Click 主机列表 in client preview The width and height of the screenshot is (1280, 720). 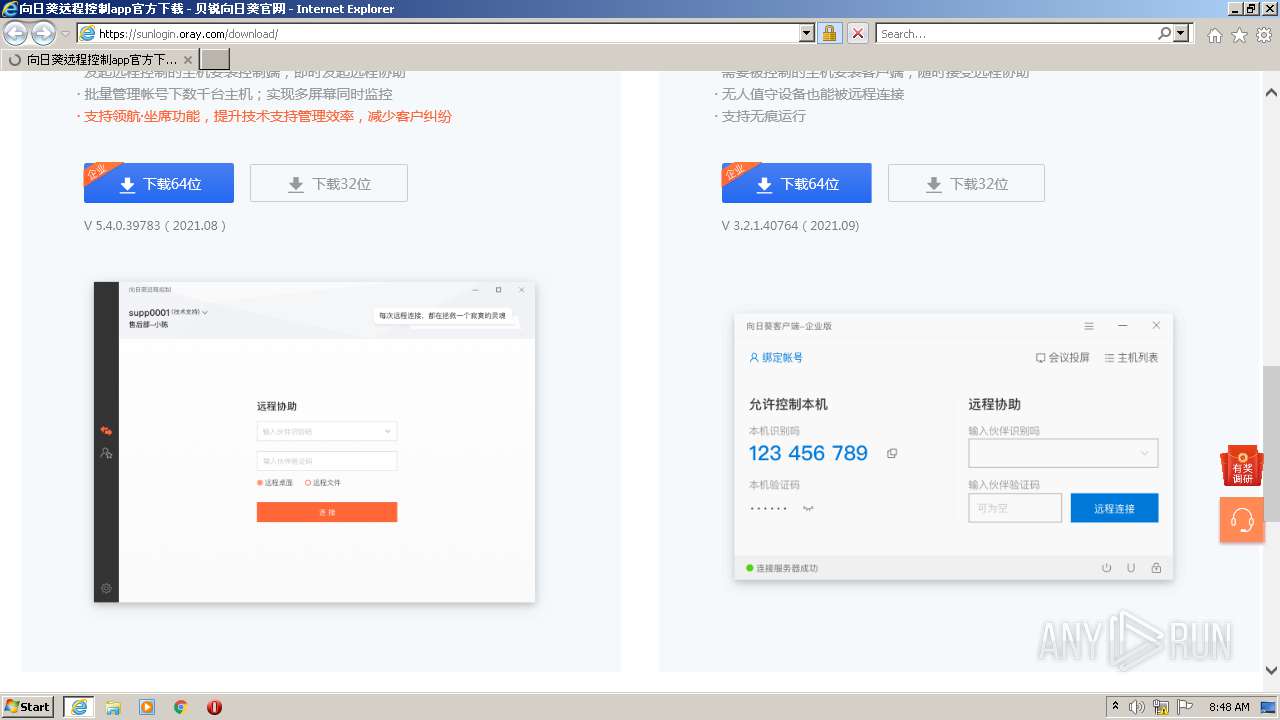(x=1131, y=358)
